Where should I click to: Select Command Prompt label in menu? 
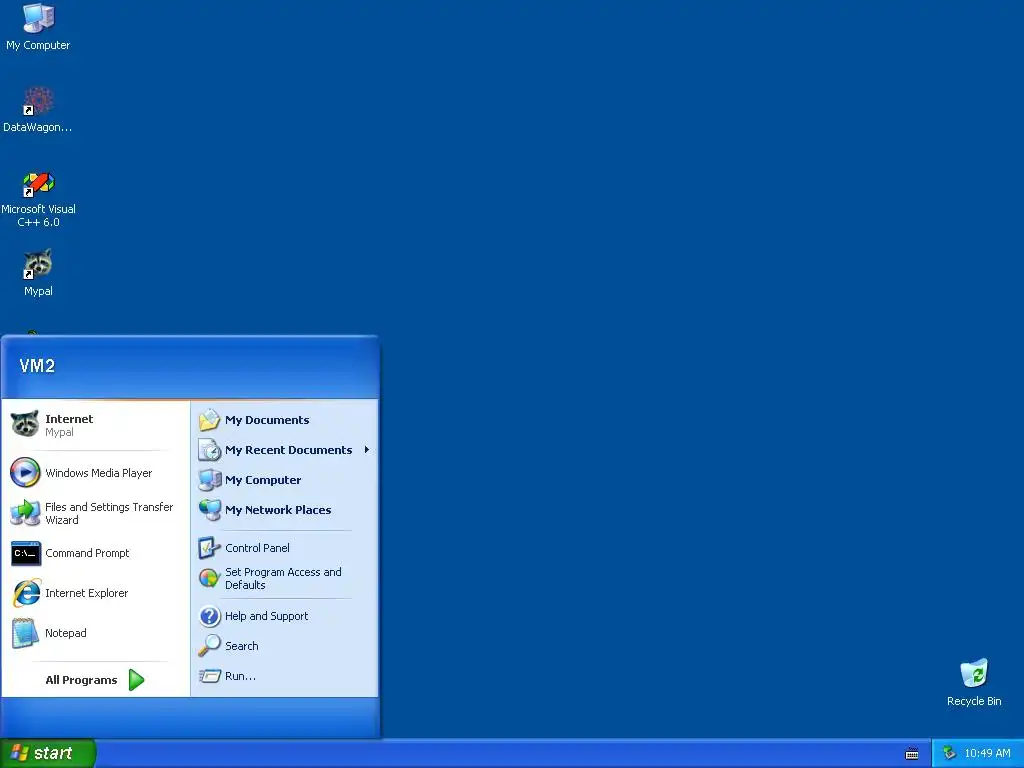click(x=87, y=553)
